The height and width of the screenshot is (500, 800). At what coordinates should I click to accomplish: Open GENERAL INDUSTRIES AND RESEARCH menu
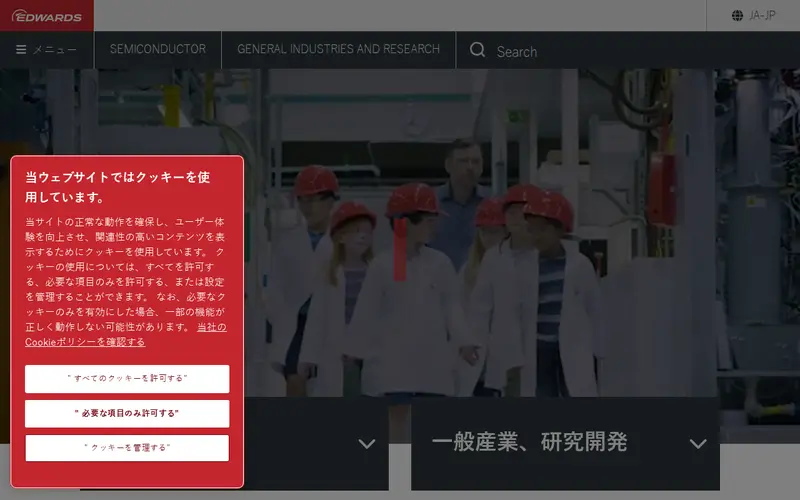point(338,49)
